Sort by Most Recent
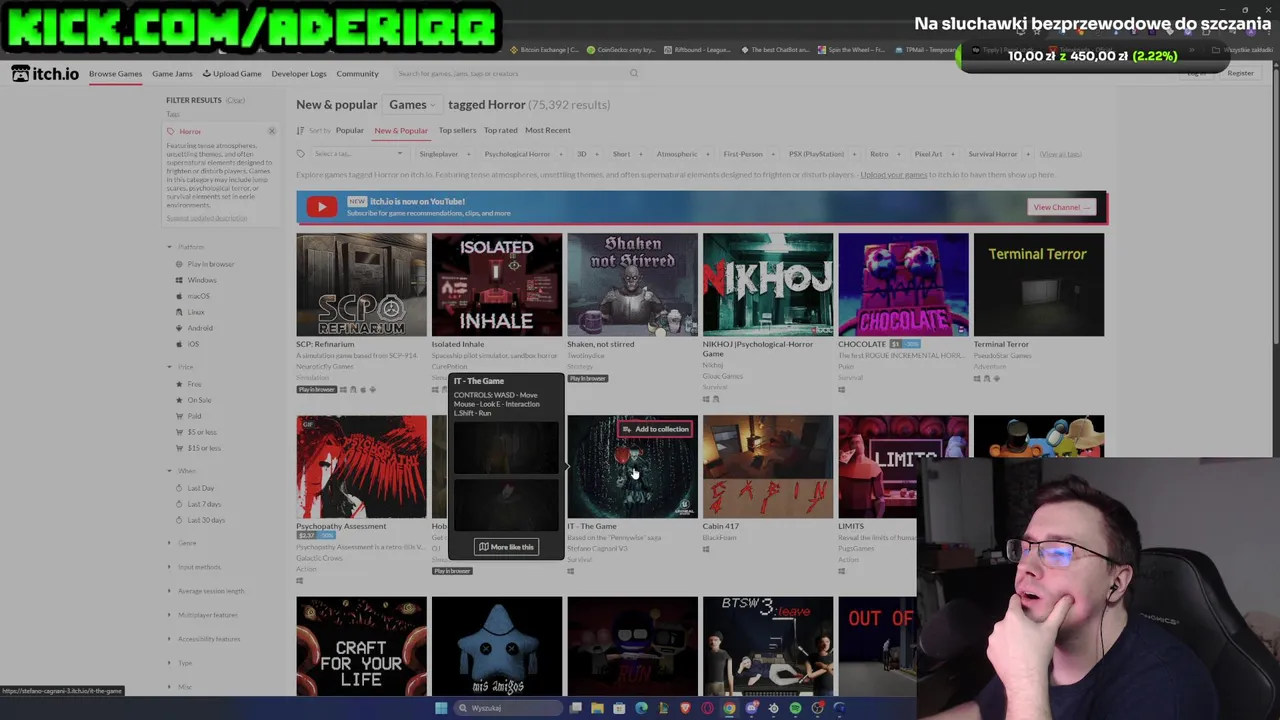The image size is (1280, 720). 548,130
